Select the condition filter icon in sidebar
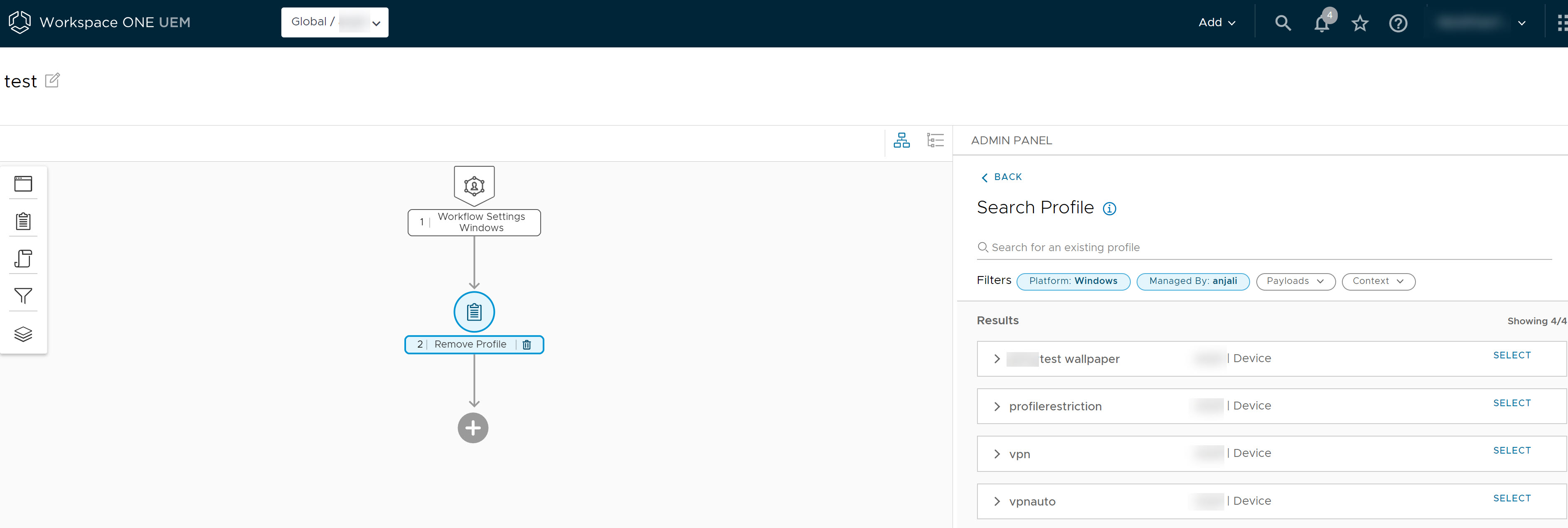 point(23,296)
